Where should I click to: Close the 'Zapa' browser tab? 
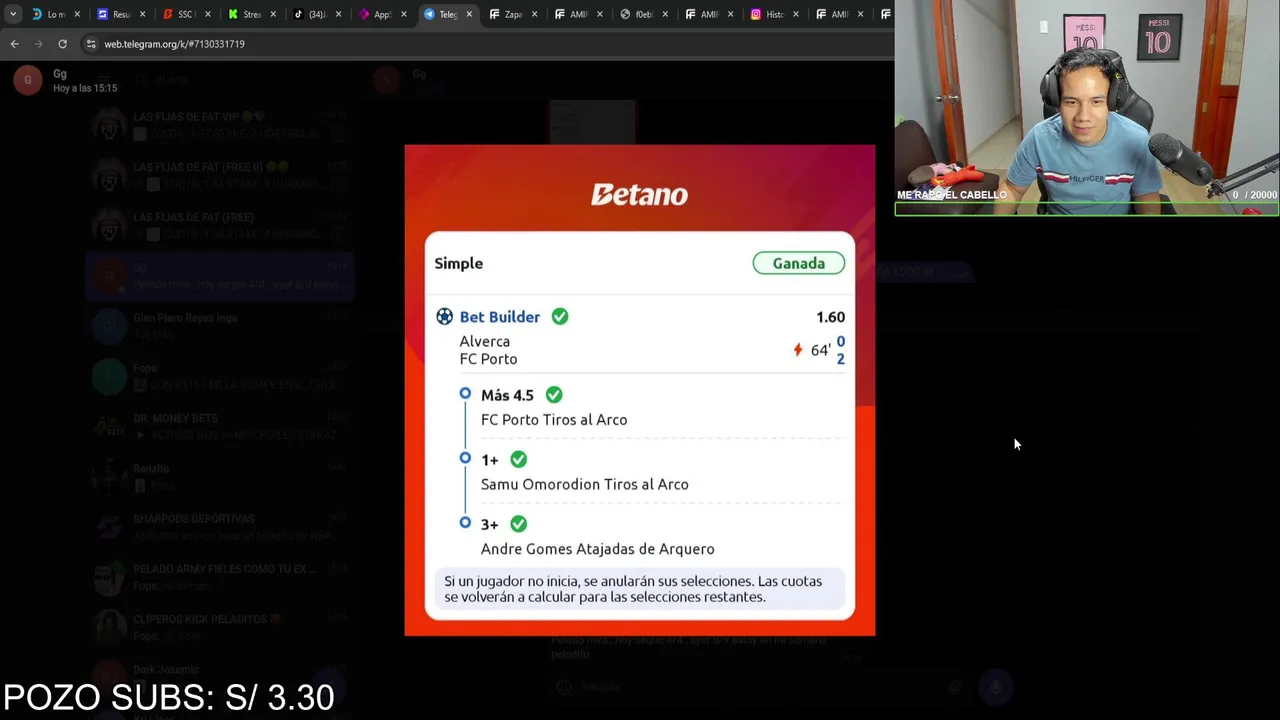(x=534, y=14)
